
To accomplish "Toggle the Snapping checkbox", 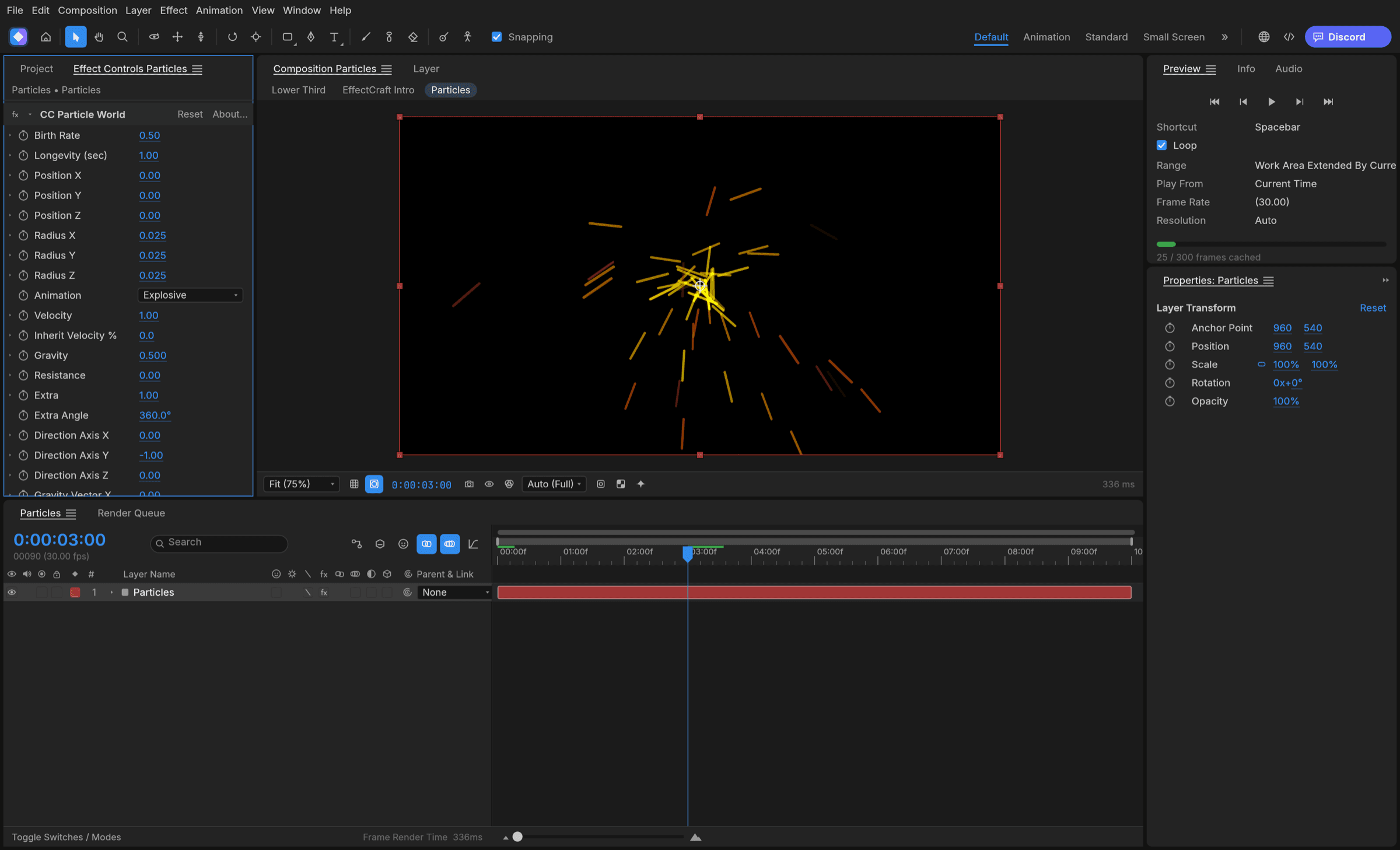I will click(496, 37).
